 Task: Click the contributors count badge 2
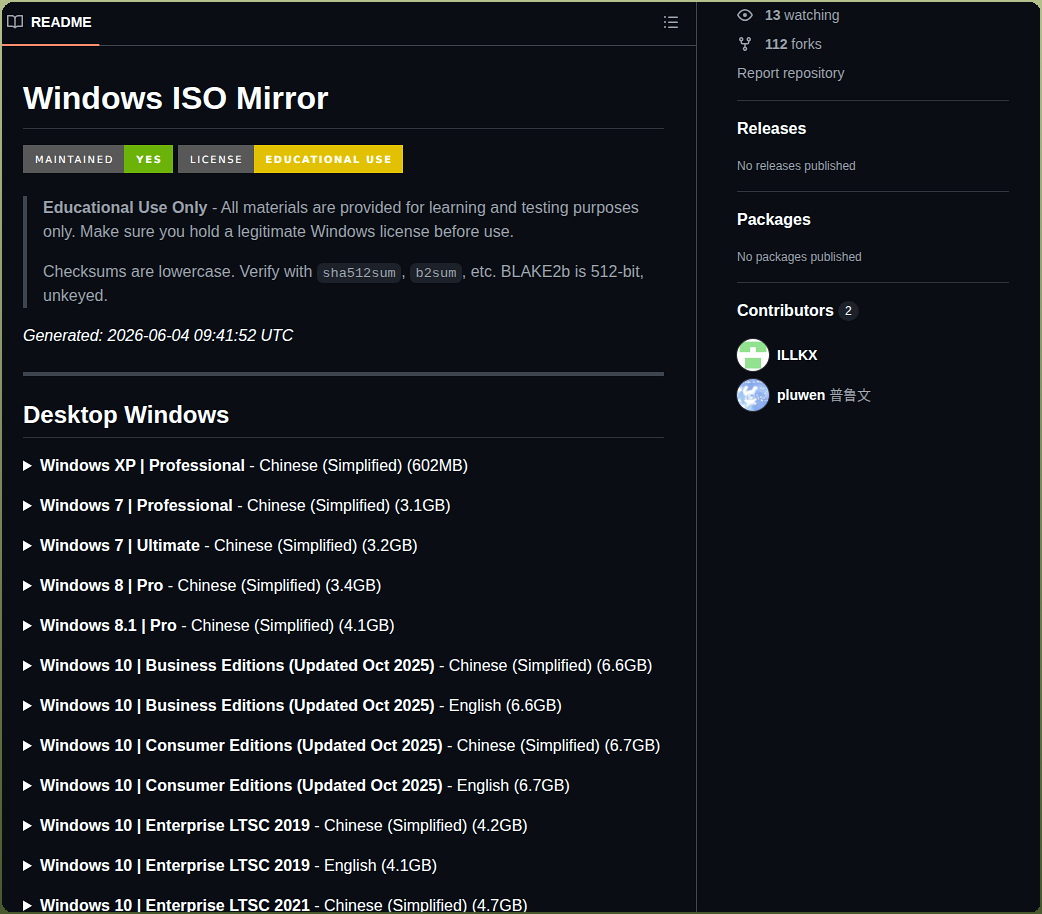[848, 310]
